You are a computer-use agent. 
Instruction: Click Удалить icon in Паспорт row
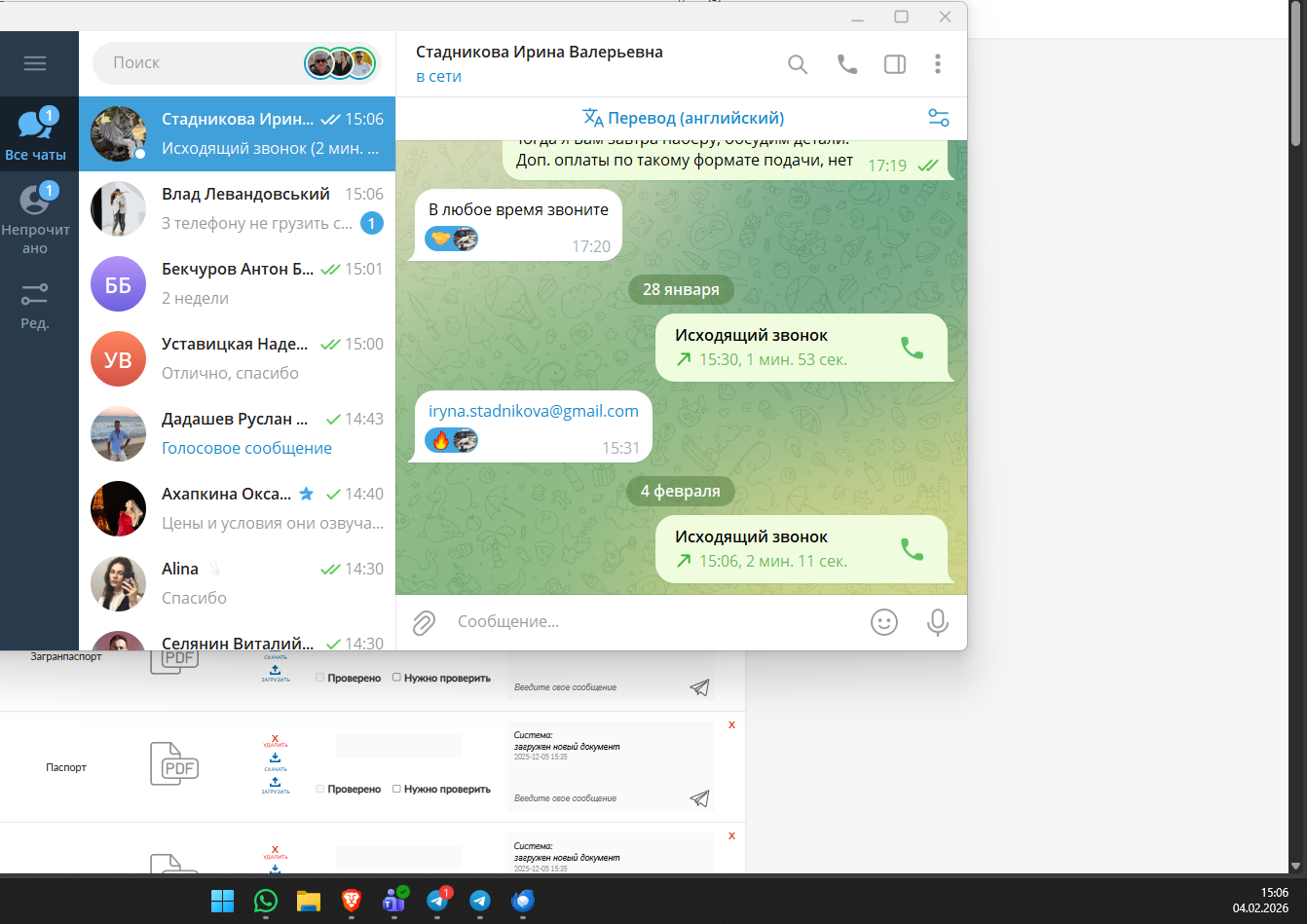tap(276, 741)
